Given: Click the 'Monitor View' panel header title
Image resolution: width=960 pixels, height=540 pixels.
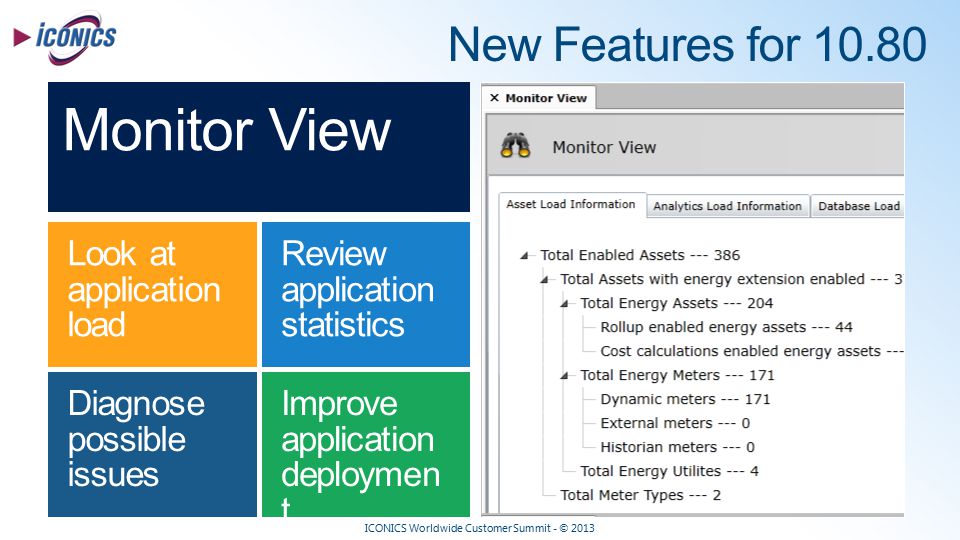Looking at the screenshot, I should pos(604,148).
